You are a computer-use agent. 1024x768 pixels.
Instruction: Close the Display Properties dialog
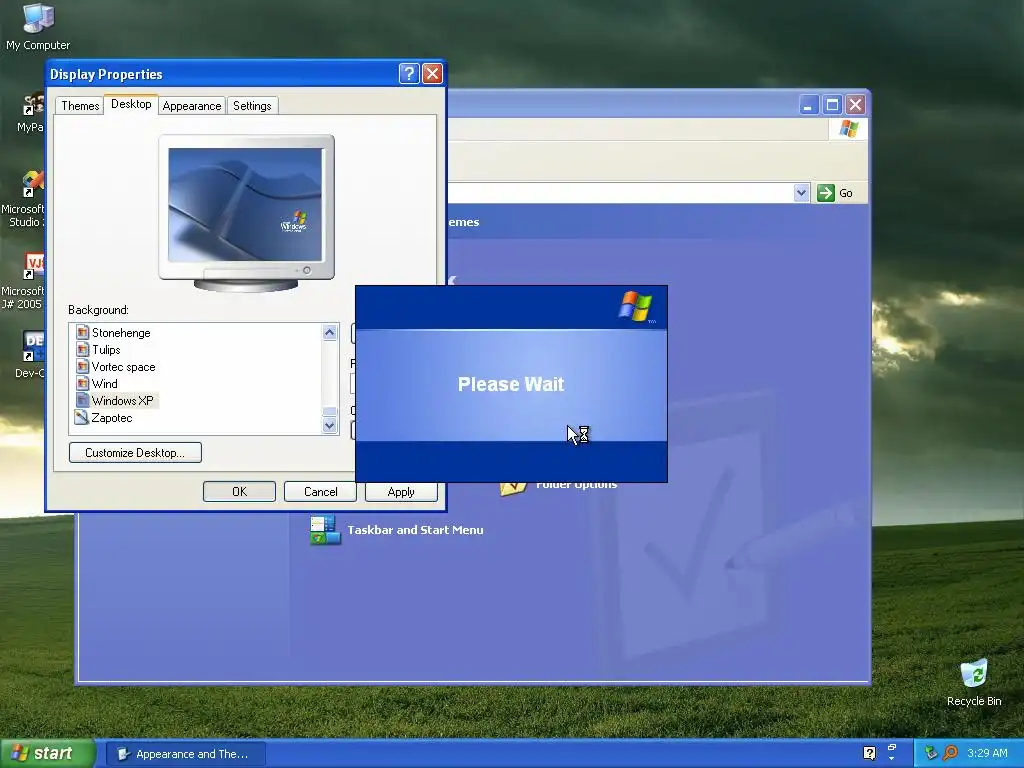point(432,74)
